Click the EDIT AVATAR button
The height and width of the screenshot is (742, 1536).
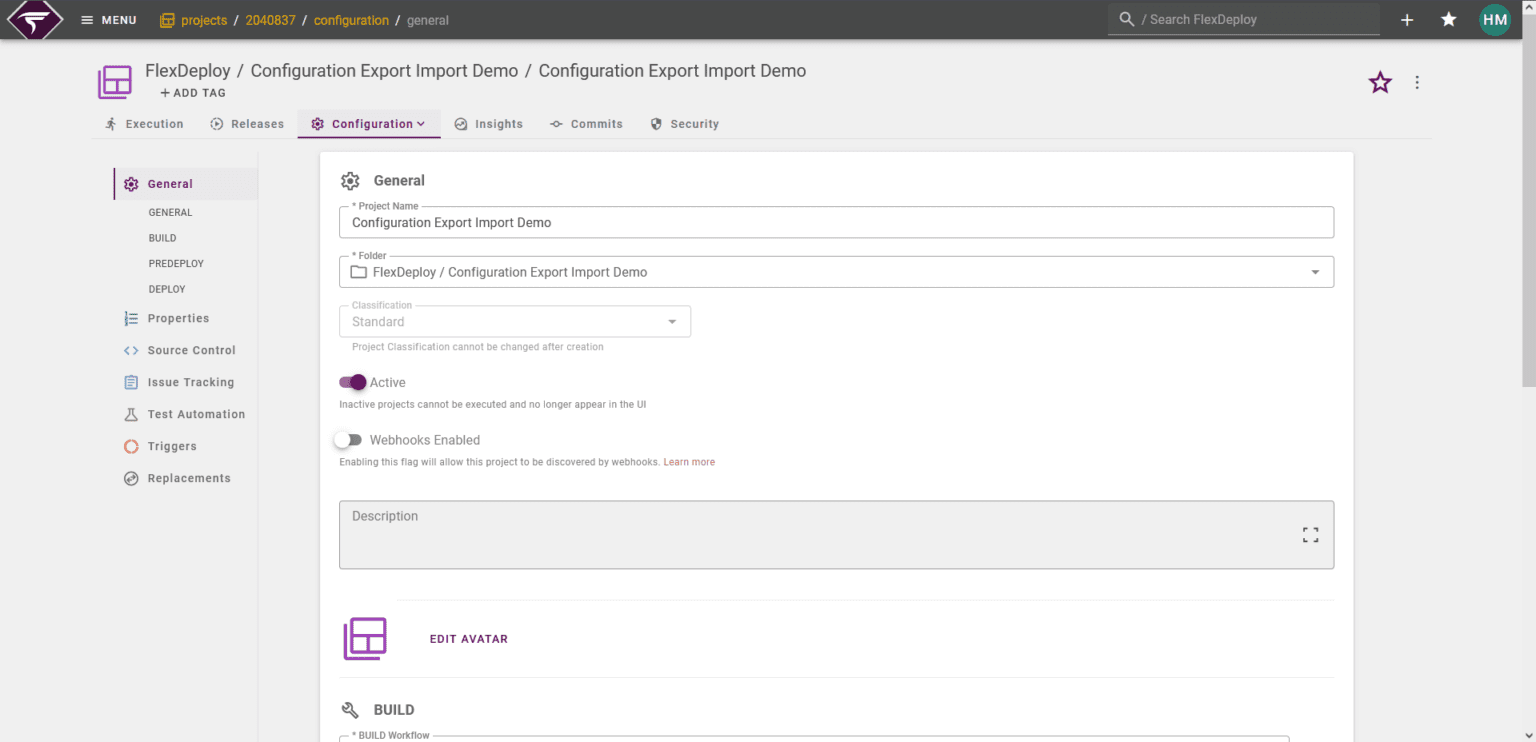point(469,639)
